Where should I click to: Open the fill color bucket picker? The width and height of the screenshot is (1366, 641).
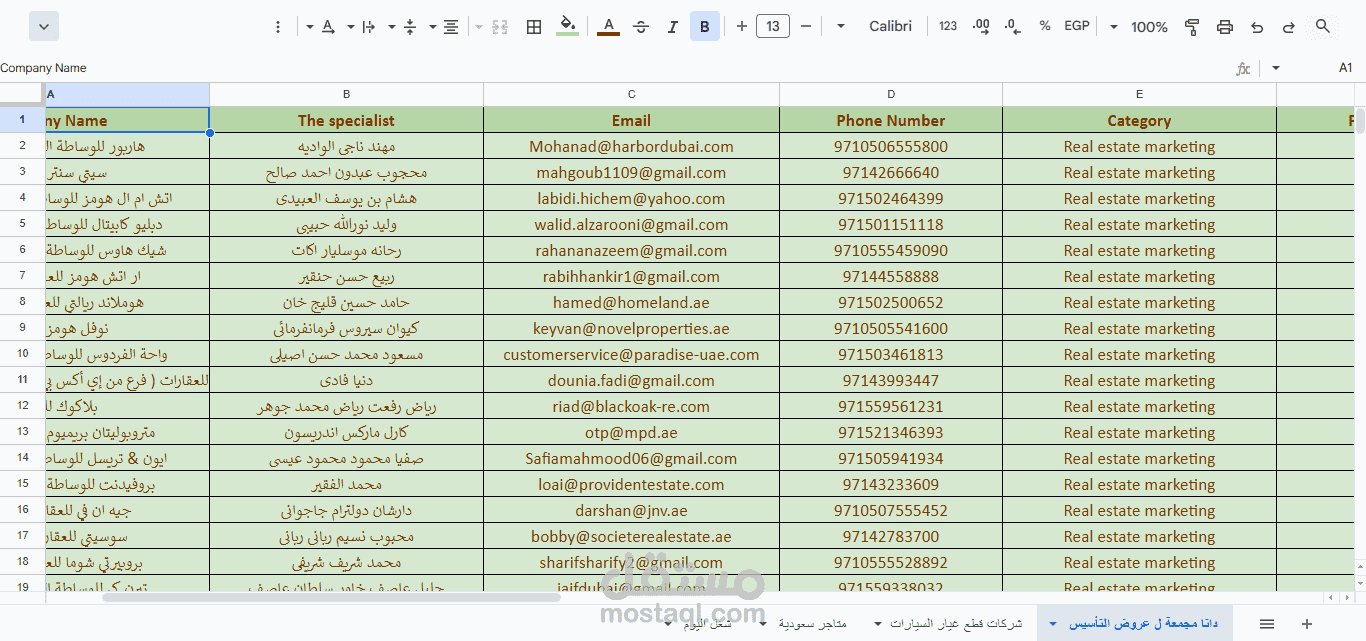[567, 27]
